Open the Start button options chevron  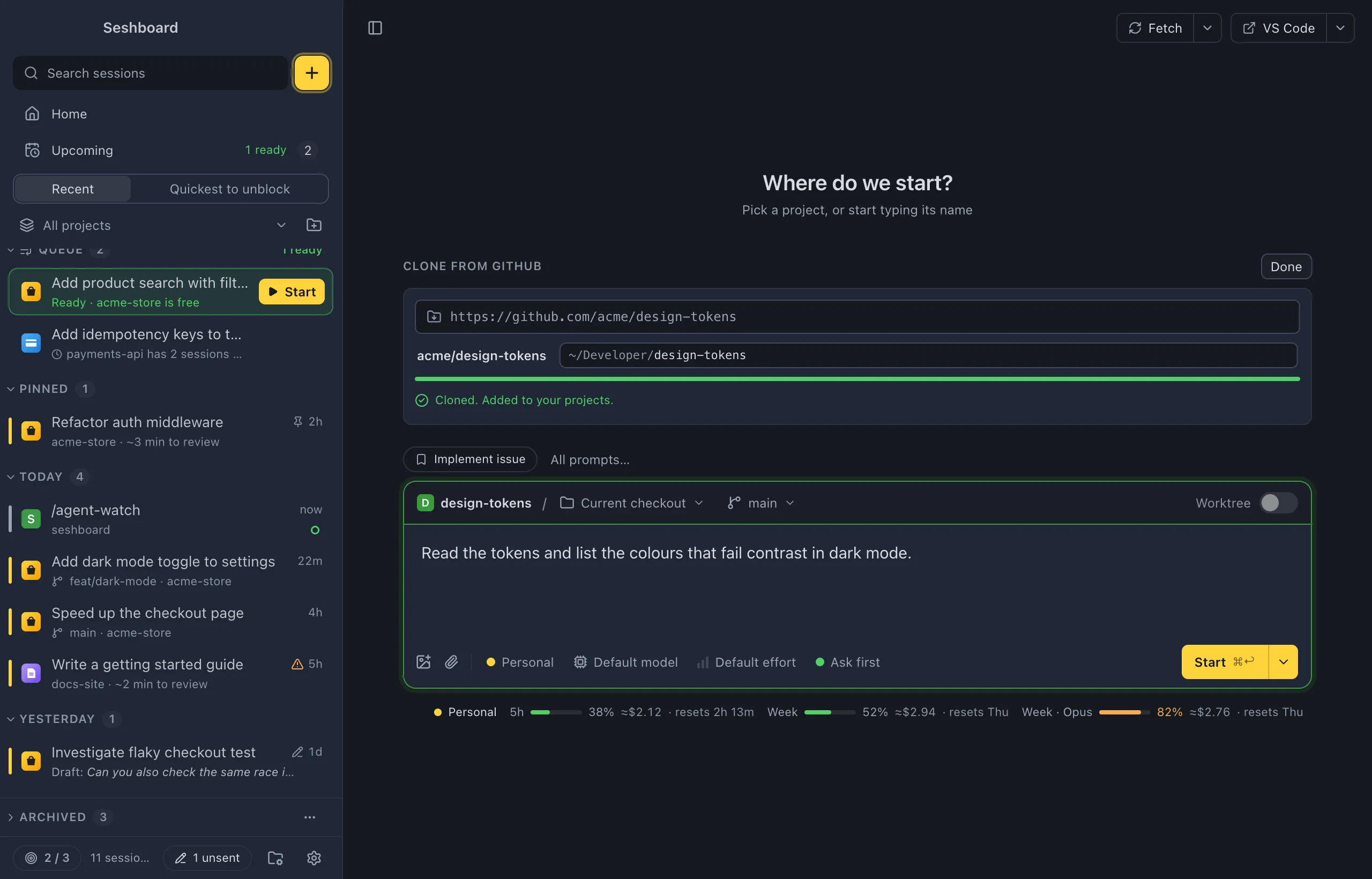click(x=1283, y=662)
